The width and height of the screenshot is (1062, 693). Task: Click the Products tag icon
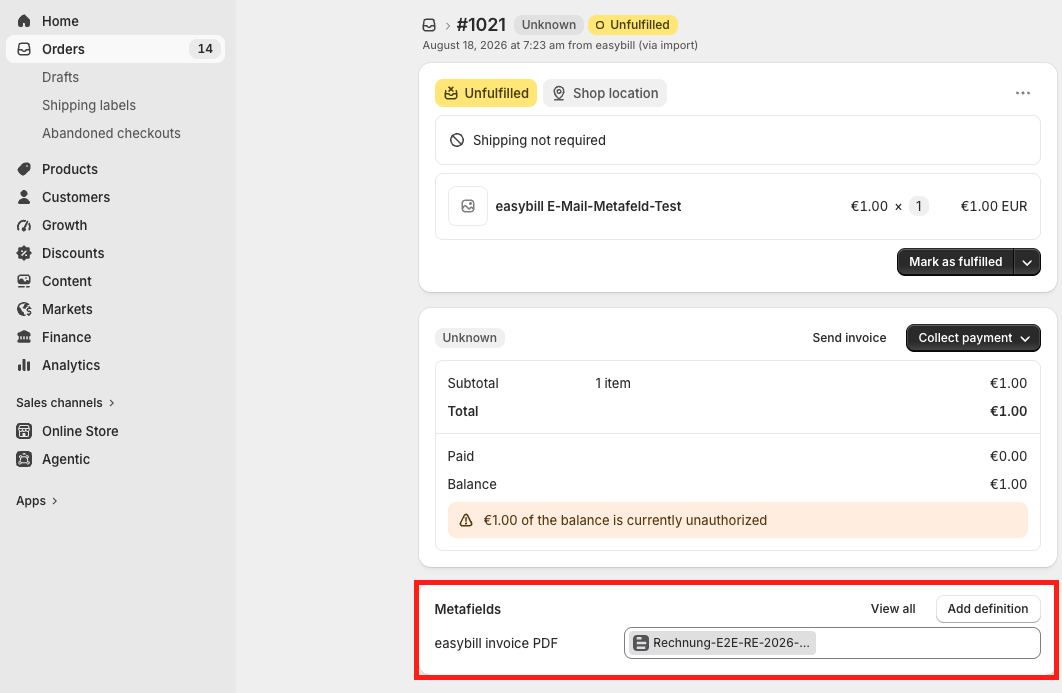24,169
